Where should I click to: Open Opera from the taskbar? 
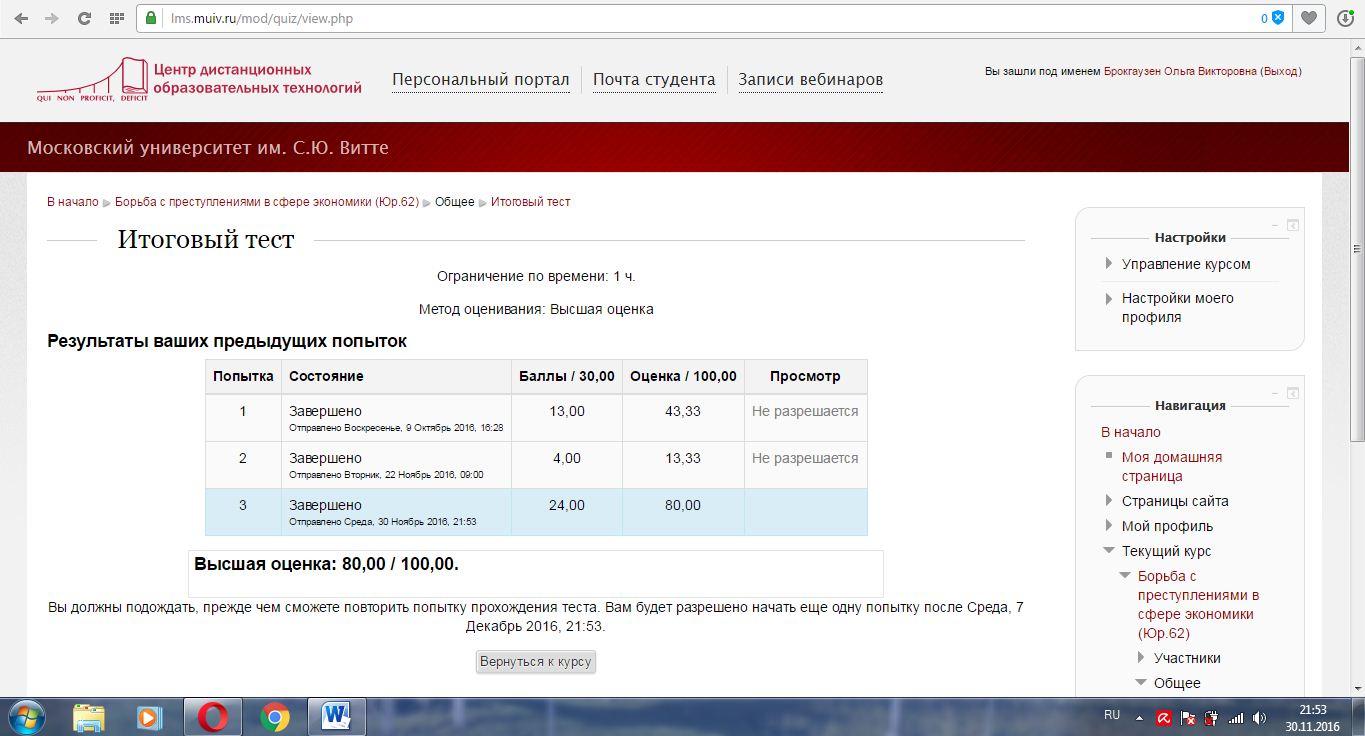click(212, 717)
